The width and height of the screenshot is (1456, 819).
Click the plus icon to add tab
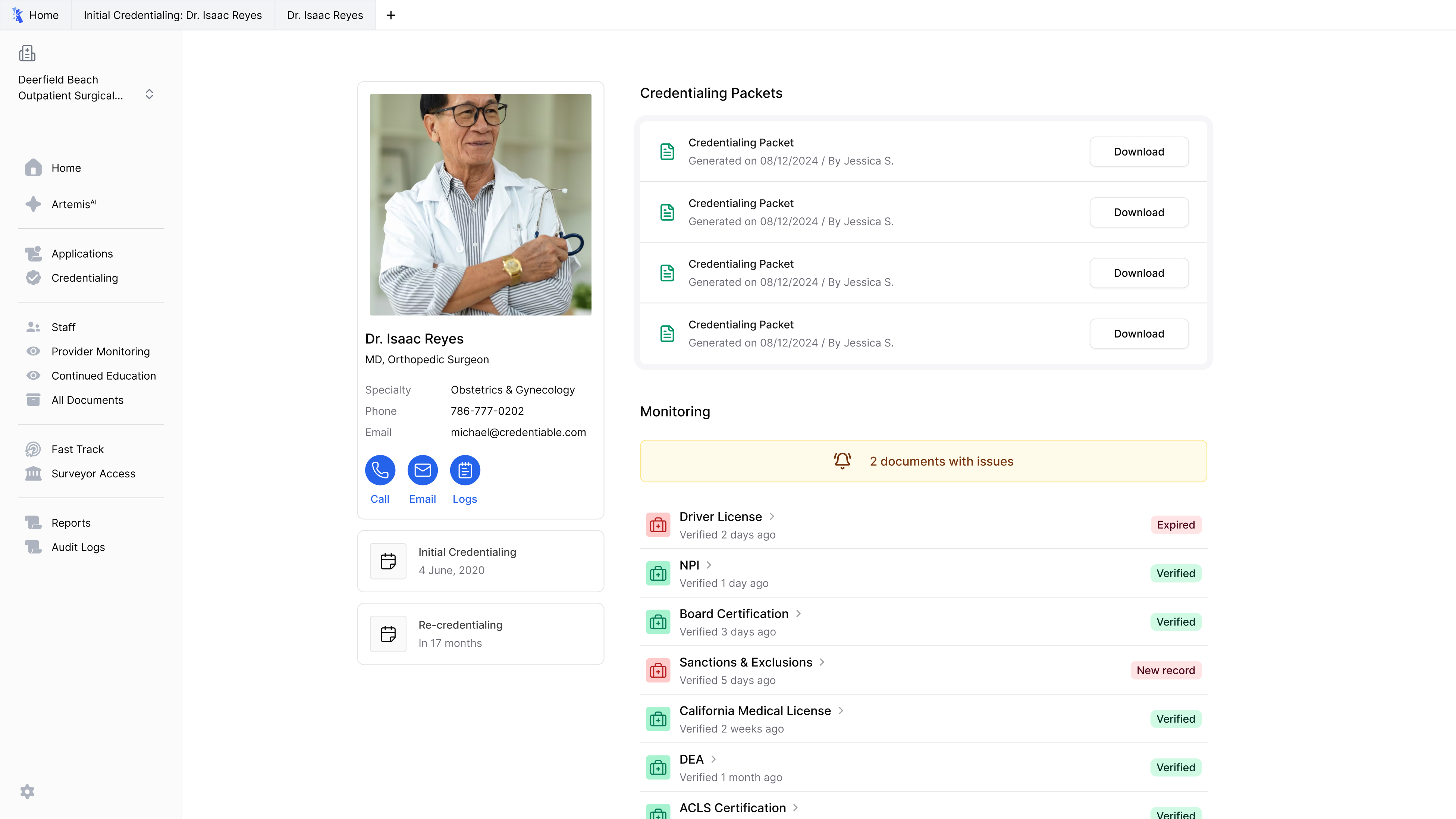pos(390,15)
